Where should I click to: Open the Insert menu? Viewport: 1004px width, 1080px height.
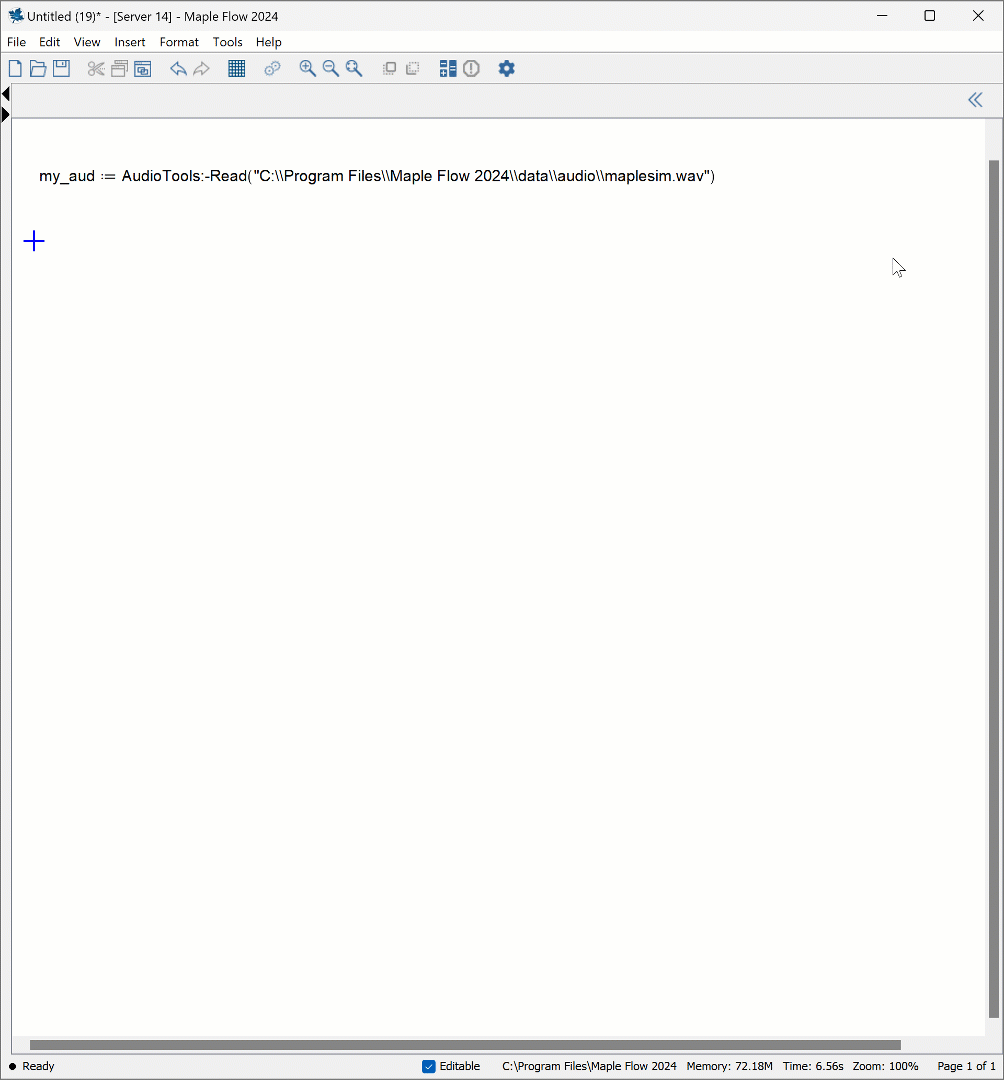coord(130,42)
